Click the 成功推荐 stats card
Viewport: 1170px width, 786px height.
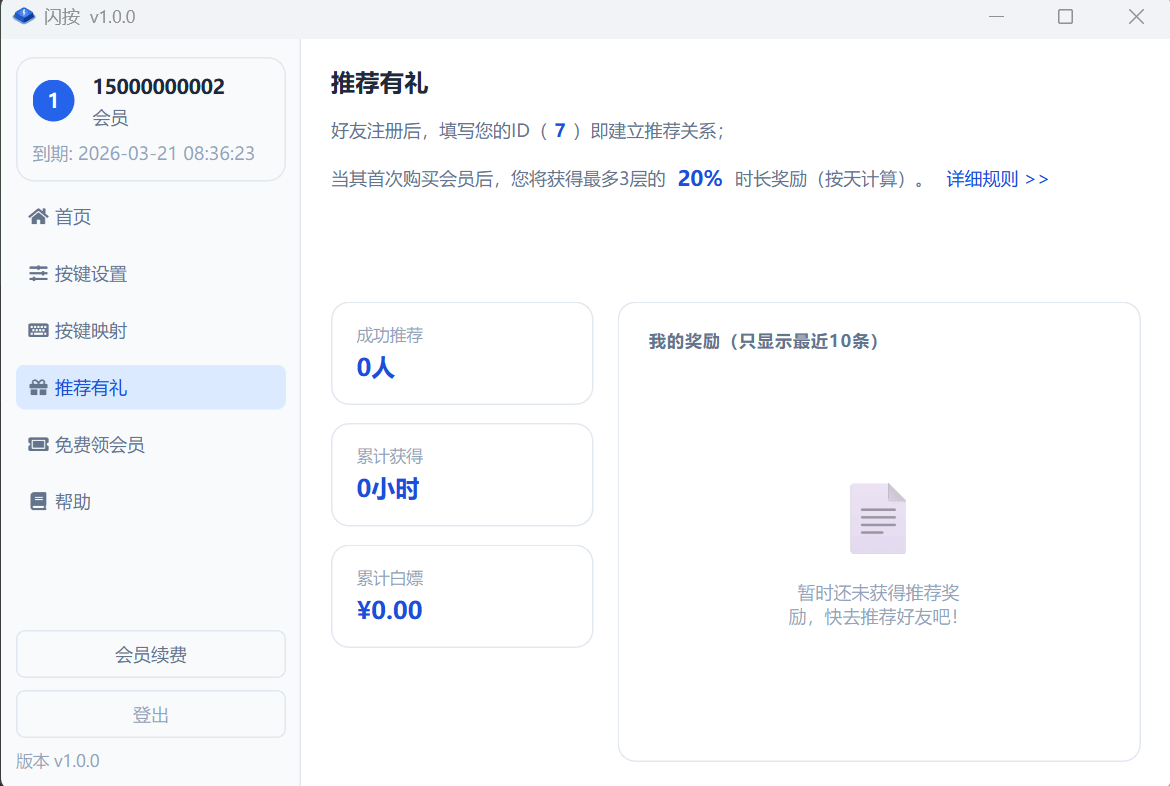point(462,353)
